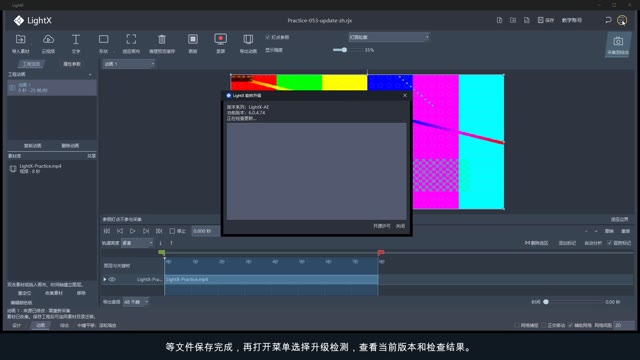Screen dimensions: 640x360
Task: Toggle the grid snap checkbox in status bar
Action: click(x=517, y=325)
